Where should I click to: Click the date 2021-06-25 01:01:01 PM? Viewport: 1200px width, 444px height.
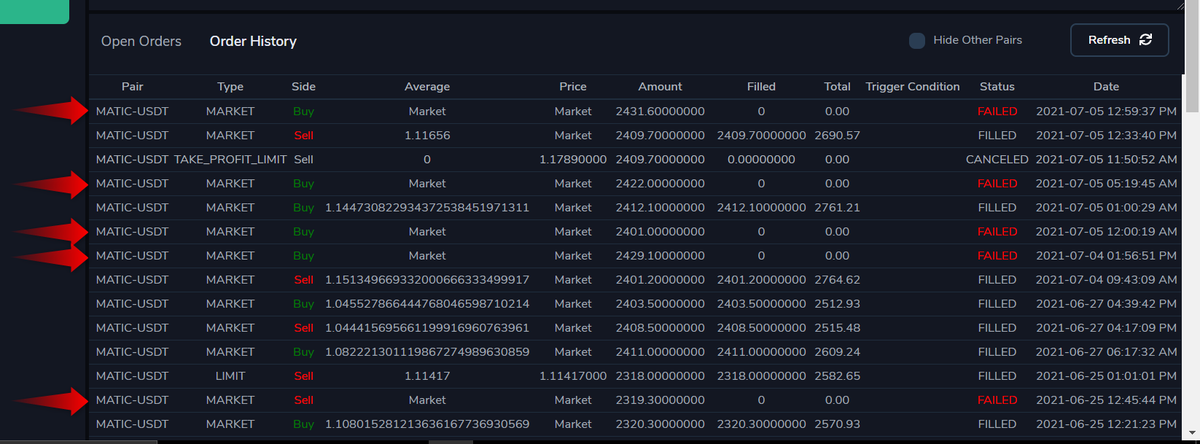[1106, 375]
